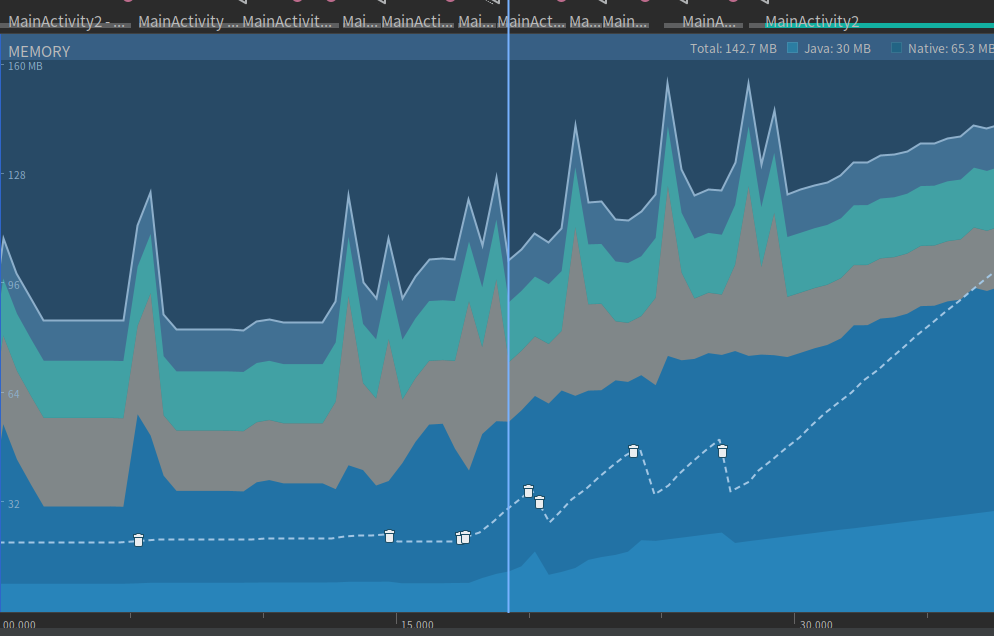Click the Java: 30 MB legend text
Screen dimensions: 994x636
point(837,48)
